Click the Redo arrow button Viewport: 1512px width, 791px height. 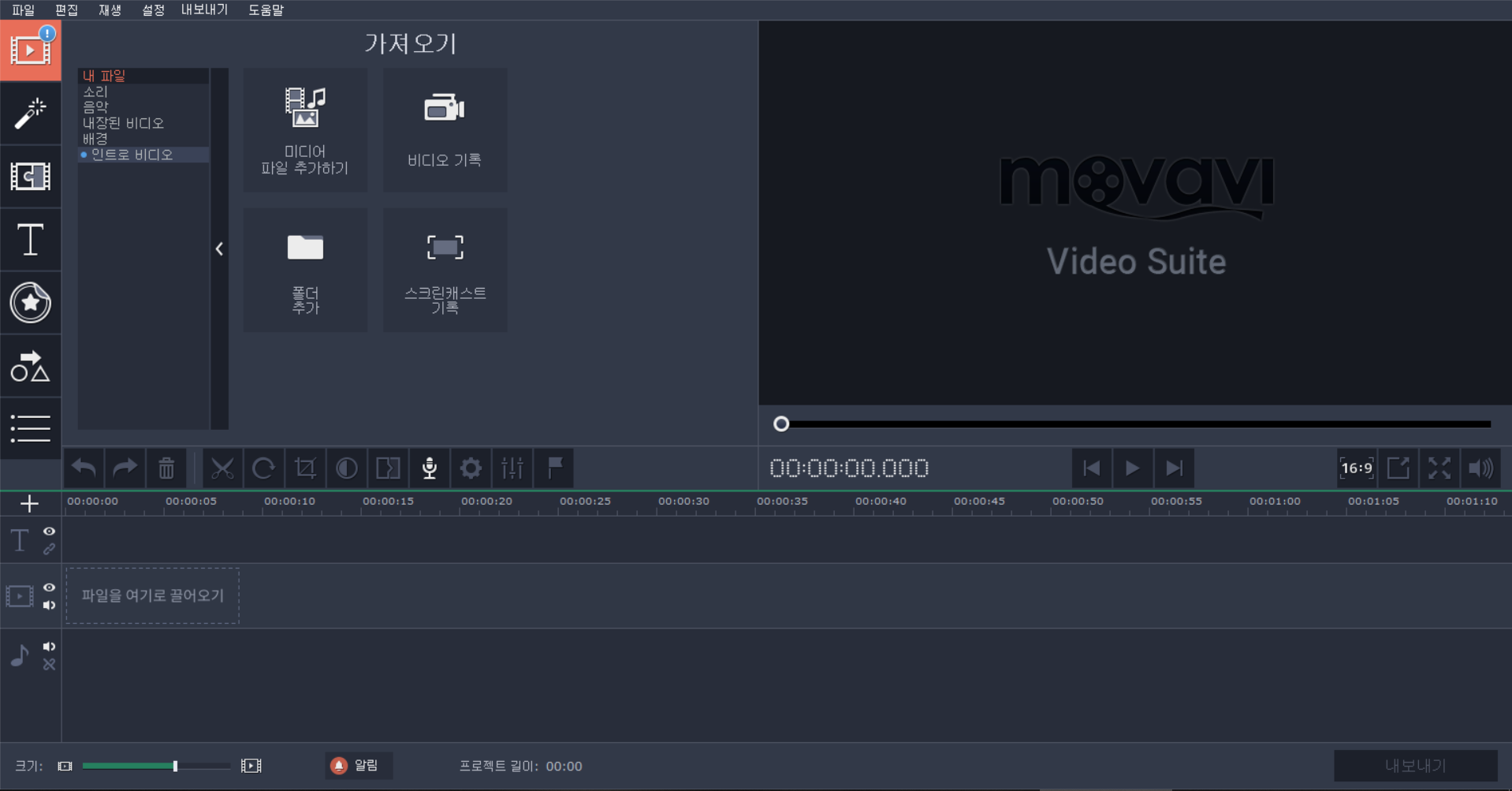125,468
